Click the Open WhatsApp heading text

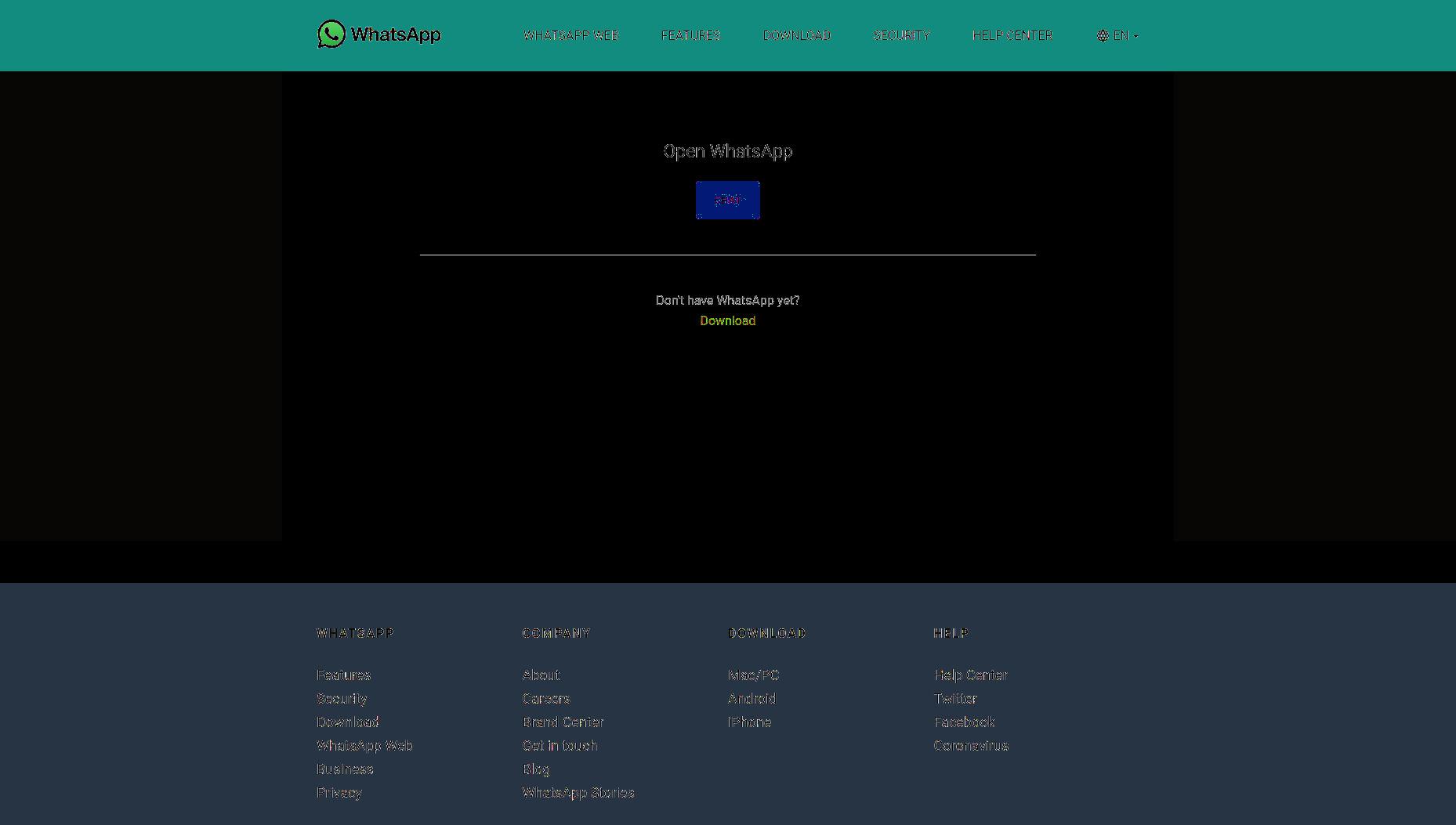click(x=728, y=151)
